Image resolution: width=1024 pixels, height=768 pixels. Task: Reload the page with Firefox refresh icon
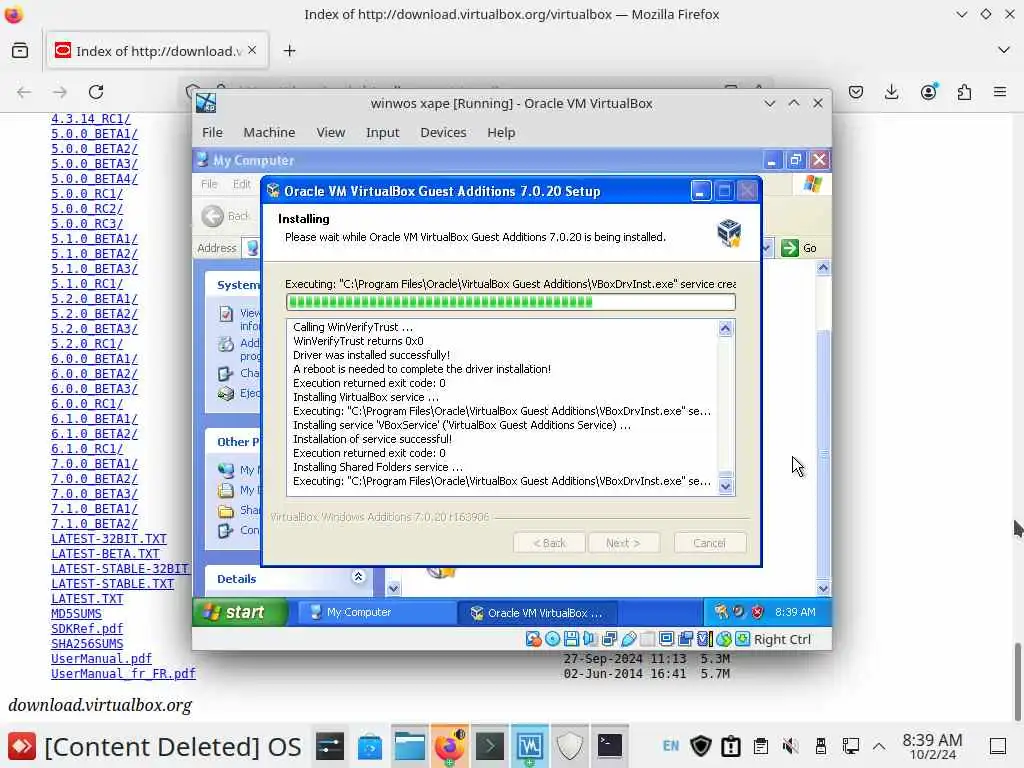click(x=96, y=92)
